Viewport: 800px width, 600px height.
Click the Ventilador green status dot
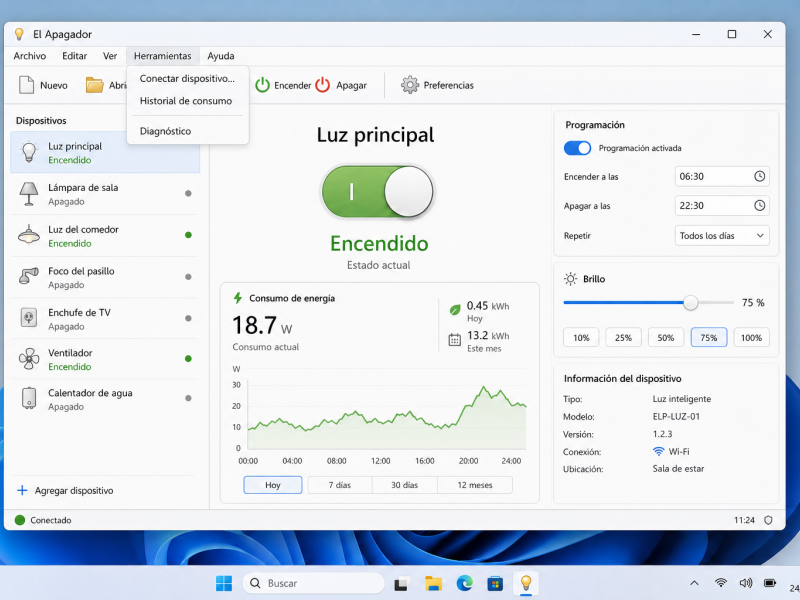tap(188, 359)
